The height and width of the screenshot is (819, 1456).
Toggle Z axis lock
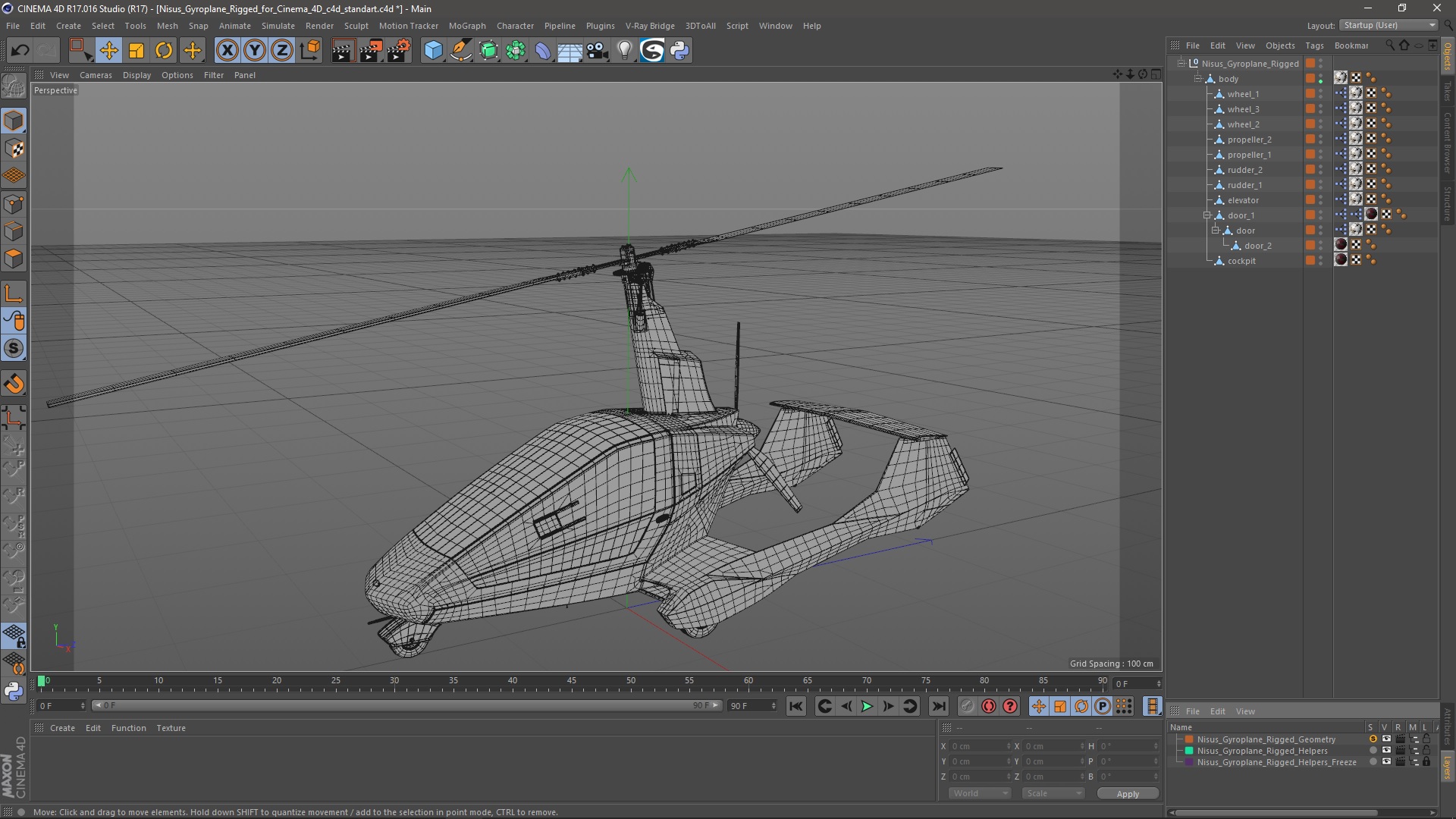tap(282, 51)
